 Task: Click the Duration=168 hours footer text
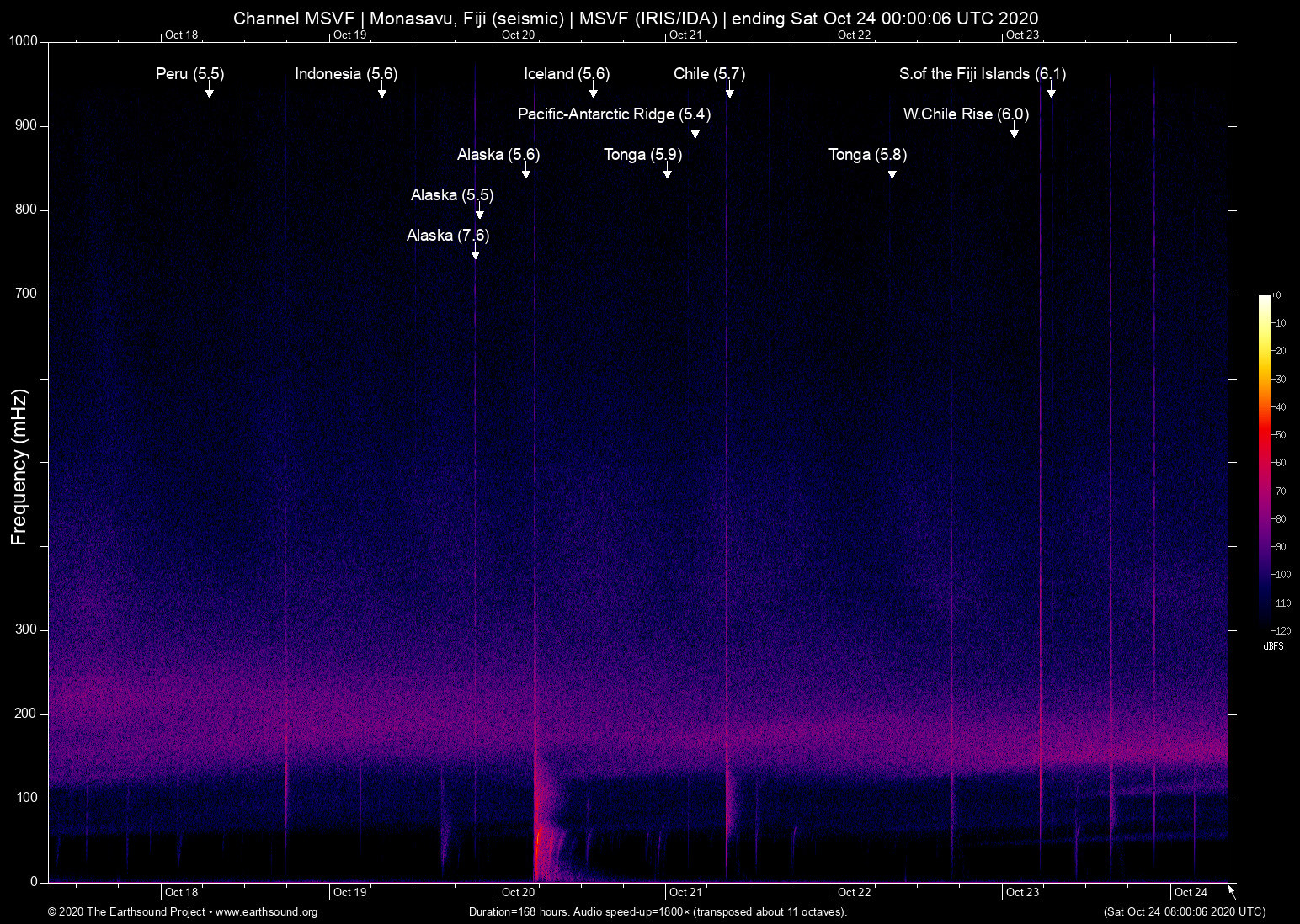click(658, 912)
